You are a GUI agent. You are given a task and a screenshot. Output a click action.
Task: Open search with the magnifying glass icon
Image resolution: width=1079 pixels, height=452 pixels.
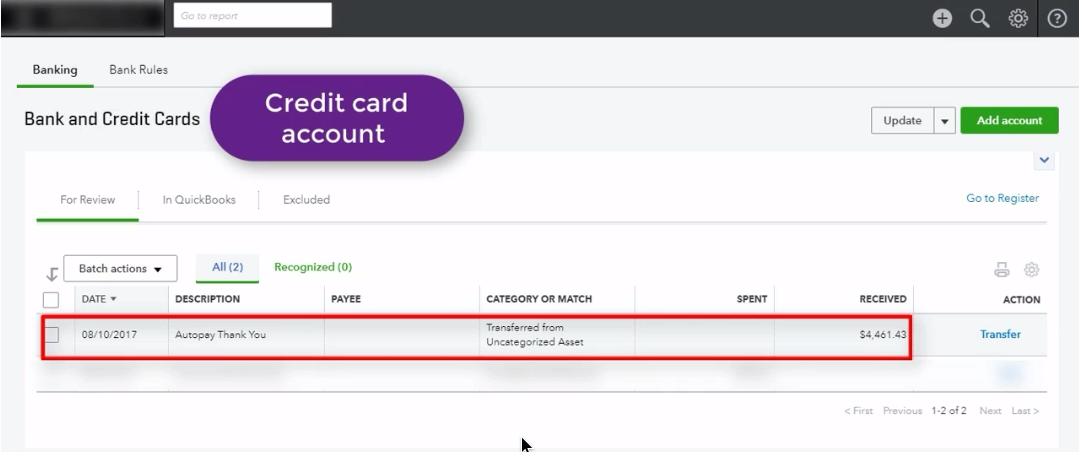click(x=980, y=18)
